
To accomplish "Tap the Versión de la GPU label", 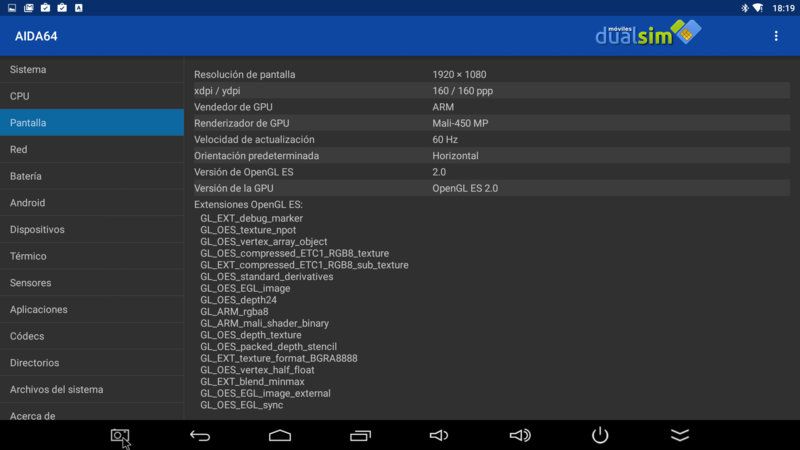I will [234, 188].
